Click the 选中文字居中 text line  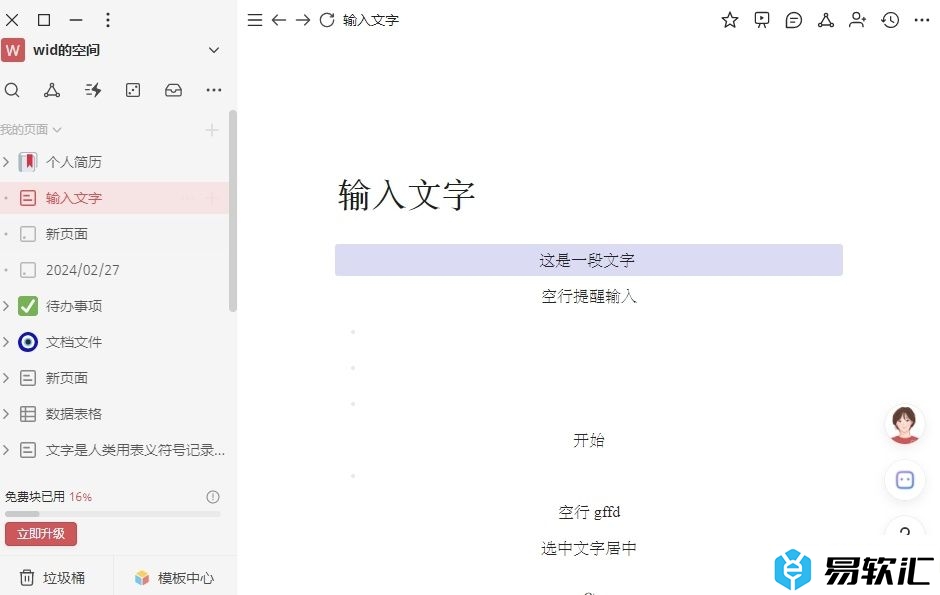tap(589, 548)
